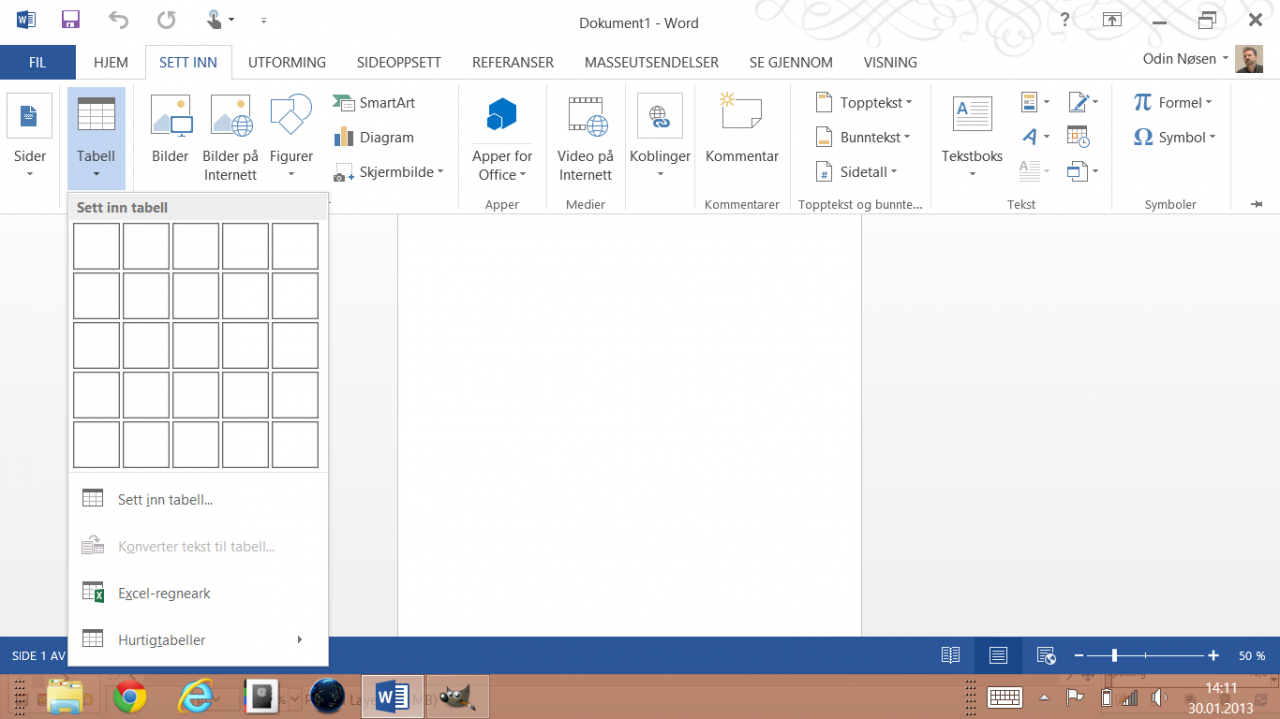This screenshot has width=1280, height=719.
Task: Click Bilder på Internett
Action: [x=230, y=138]
